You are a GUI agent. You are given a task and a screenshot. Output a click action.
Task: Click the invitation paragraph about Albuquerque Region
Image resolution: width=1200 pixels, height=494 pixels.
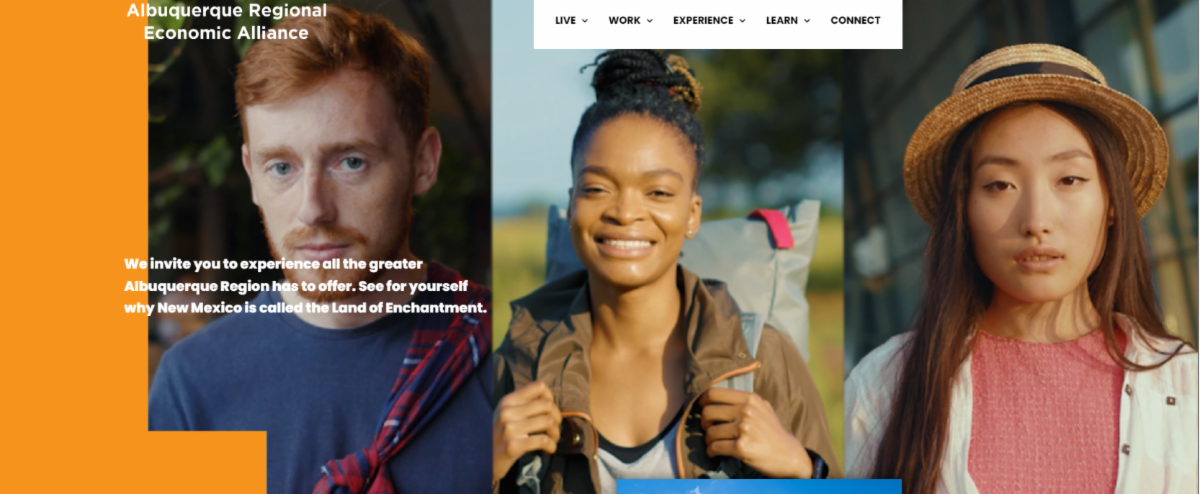coord(306,286)
